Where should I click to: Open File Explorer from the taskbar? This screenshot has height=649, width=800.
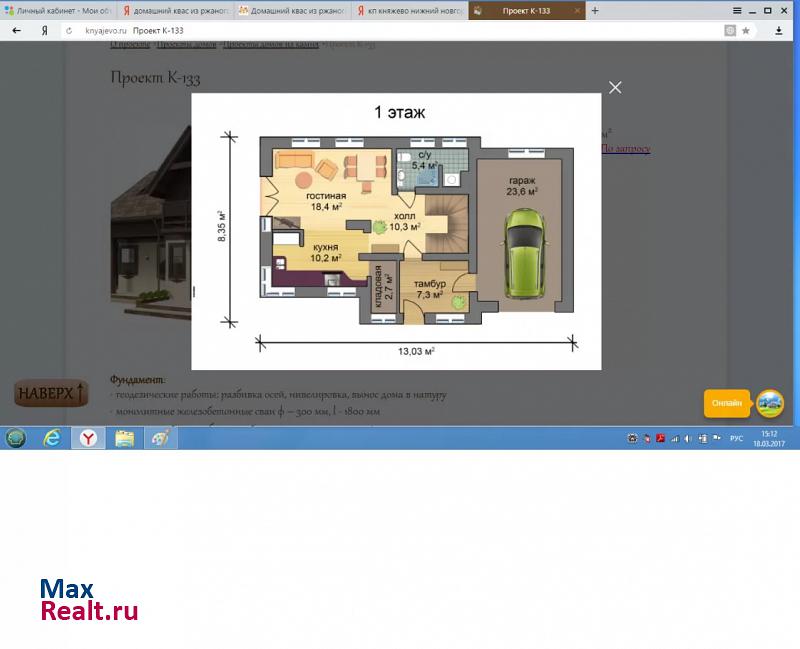[124, 438]
